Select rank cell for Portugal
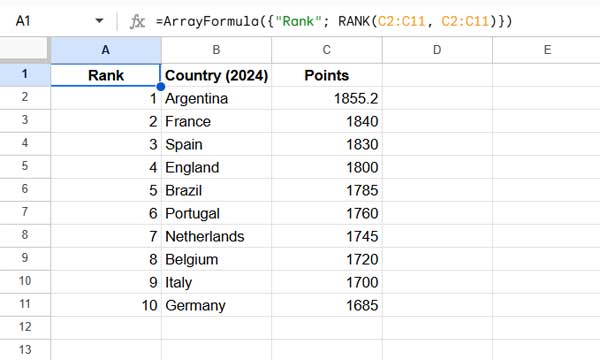The width and height of the screenshot is (600, 360). [x=106, y=213]
